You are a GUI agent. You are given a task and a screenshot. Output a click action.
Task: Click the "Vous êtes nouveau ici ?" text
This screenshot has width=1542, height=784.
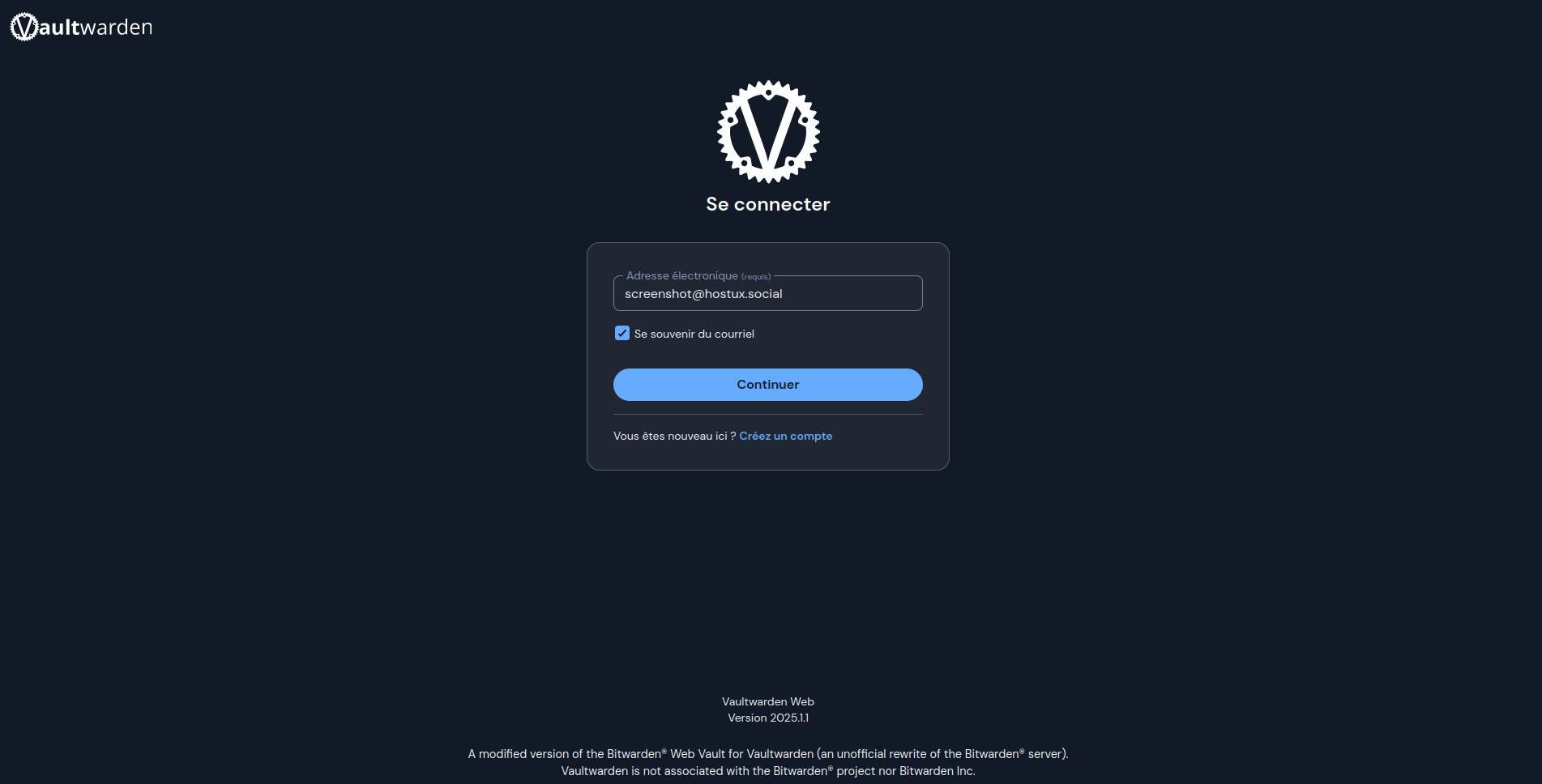click(x=675, y=436)
